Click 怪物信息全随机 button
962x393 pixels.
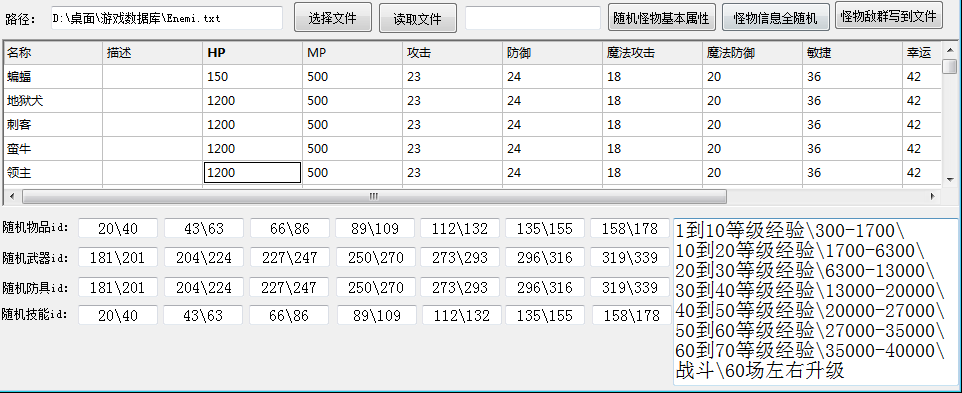click(x=775, y=18)
